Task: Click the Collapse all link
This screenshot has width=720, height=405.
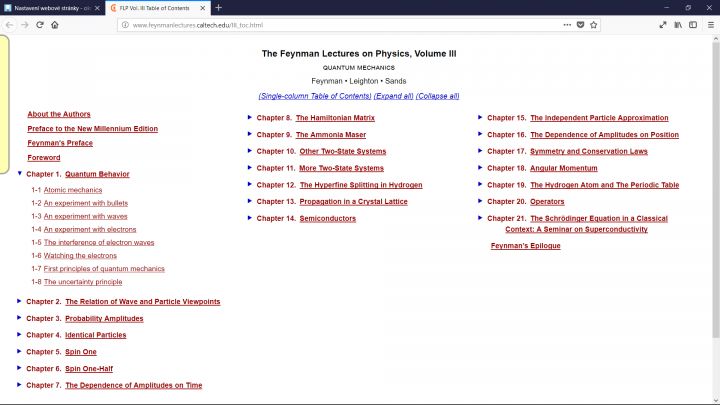Action: tap(438, 96)
